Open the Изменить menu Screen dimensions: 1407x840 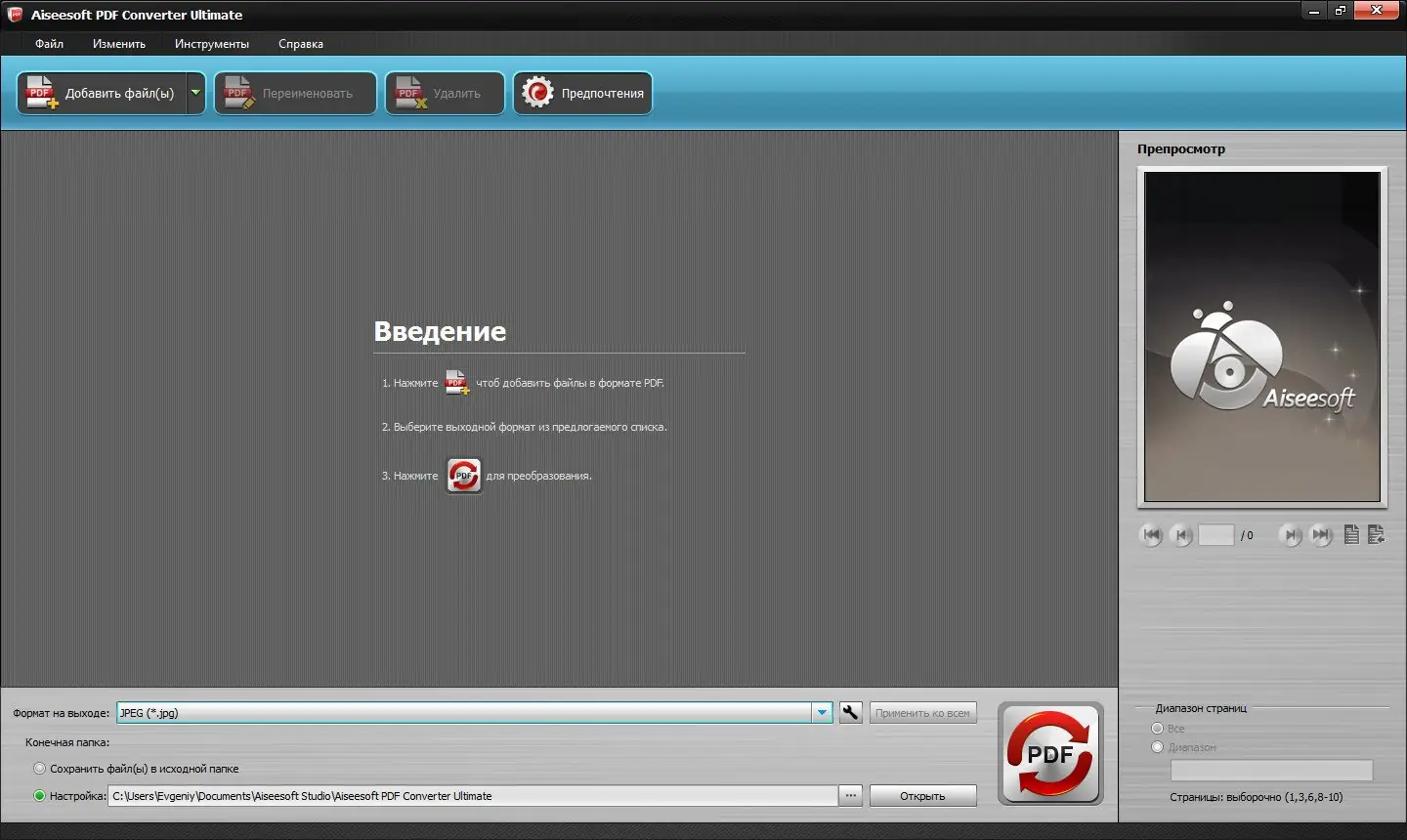[119, 44]
